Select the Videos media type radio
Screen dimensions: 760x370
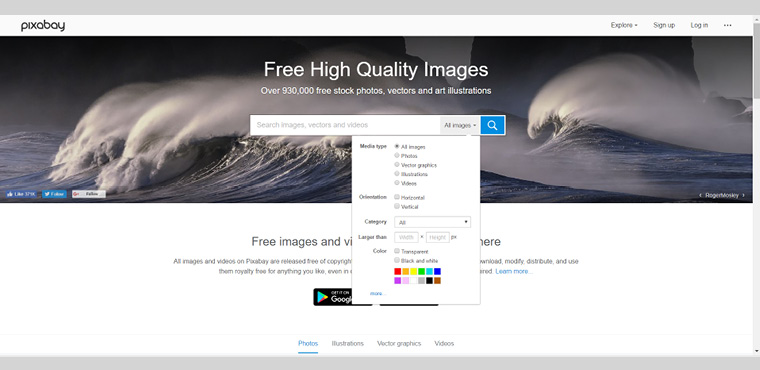pyautogui.click(x=397, y=182)
